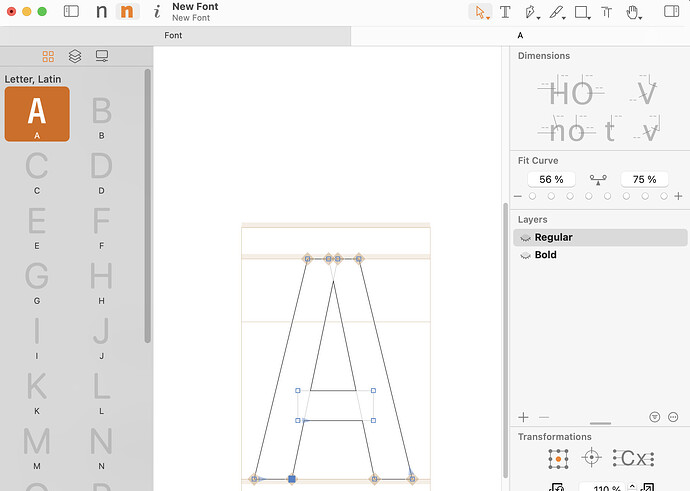
Task: Toggle the left sidebar panel
Action: (x=71, y=11)
